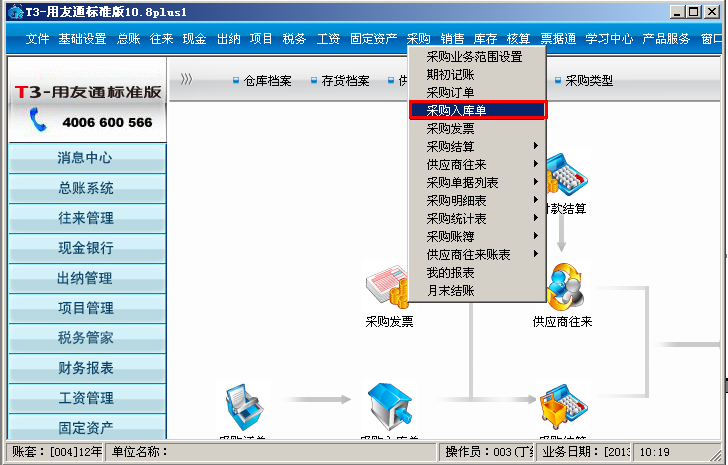Select 采购发票 in the dropdown menu

(x=477, y=129)
